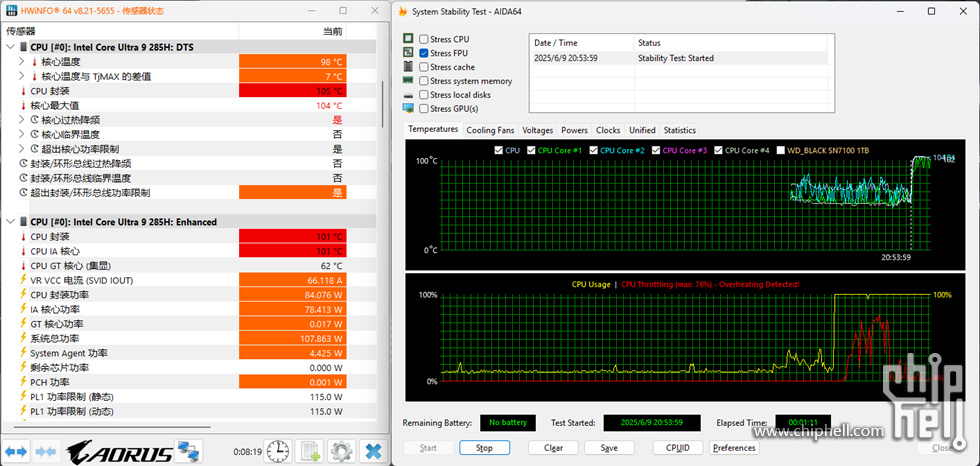Expand the 超出核心功率限制 row
Screen dimensions: 980x466
(21, 149)
